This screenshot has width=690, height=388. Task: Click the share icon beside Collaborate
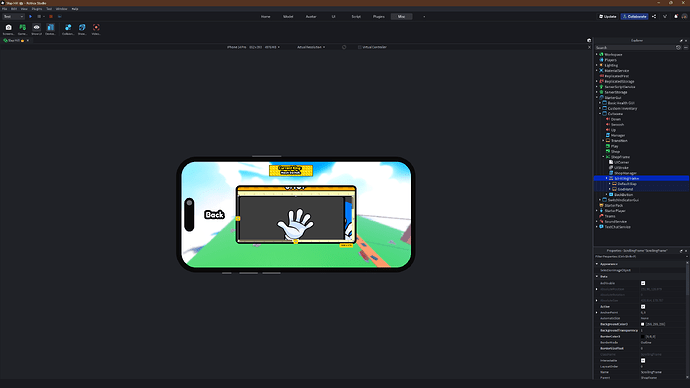[654, 17]
